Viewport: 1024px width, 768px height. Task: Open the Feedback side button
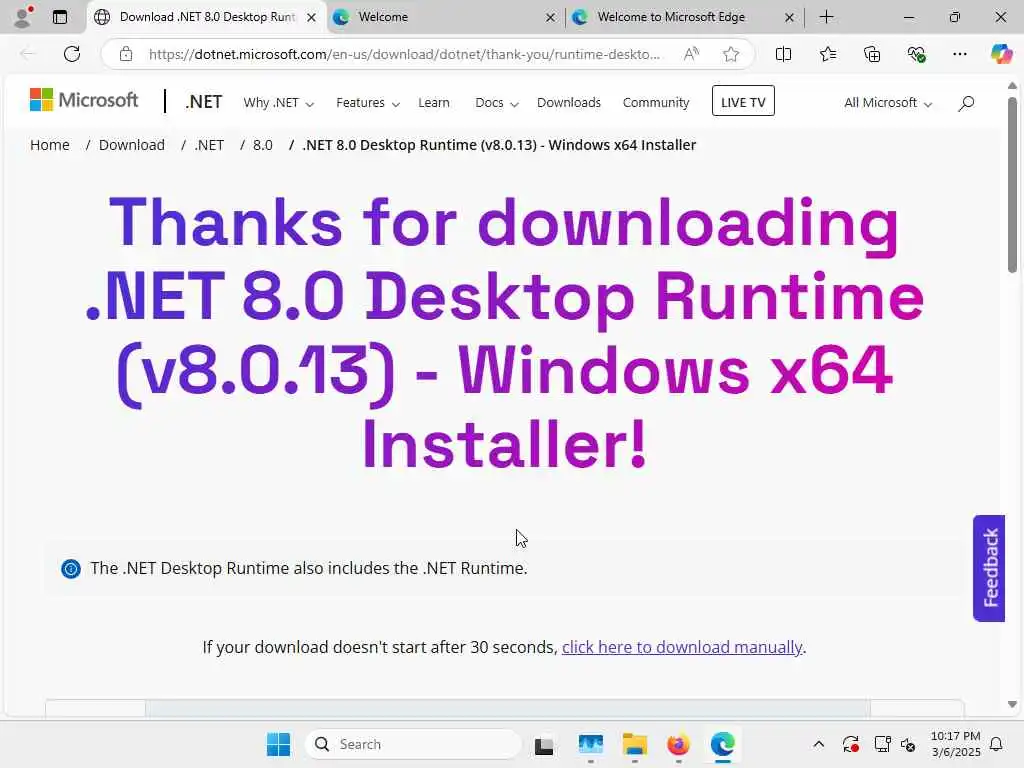click(x=989, y=568)
